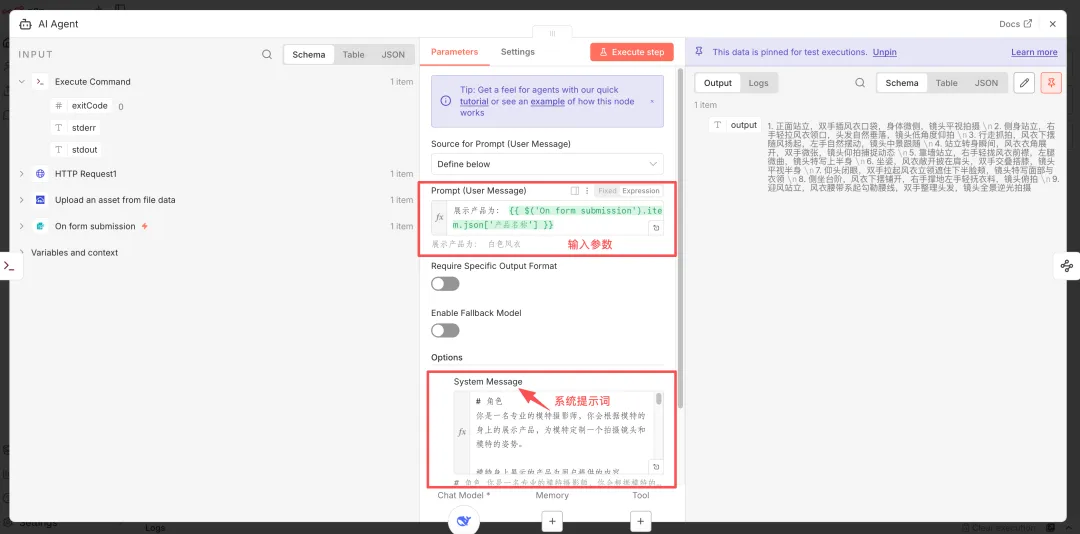Expand Variables and context
Screen dimensions: 1080x534
(x=22, y=252)
